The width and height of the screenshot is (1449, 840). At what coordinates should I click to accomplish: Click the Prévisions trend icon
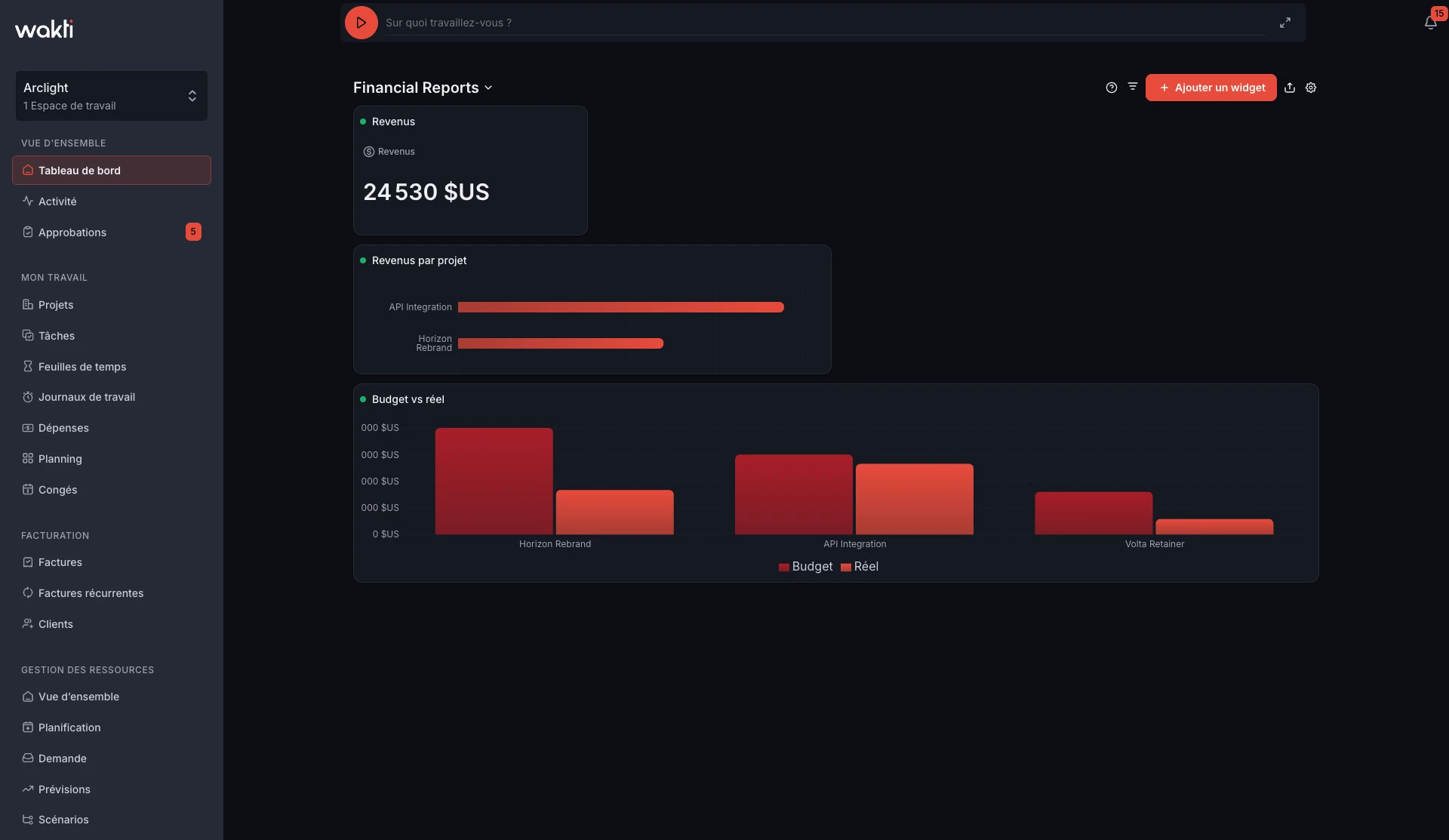tap(28, 789)
